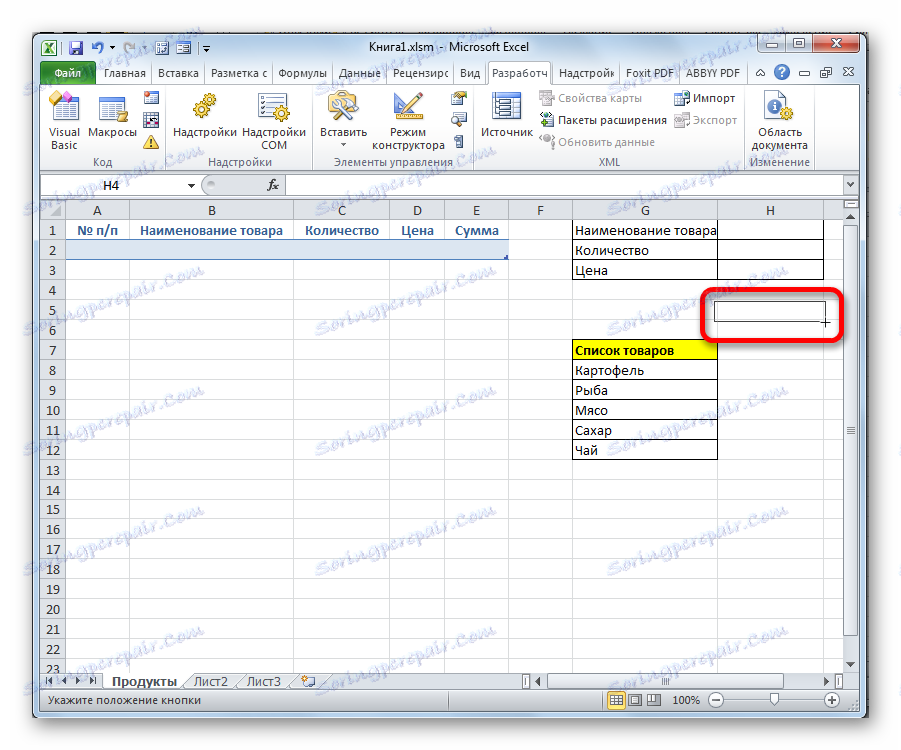
Task: Open Надстройки add-ins gear icon
Action: (205, 117)
